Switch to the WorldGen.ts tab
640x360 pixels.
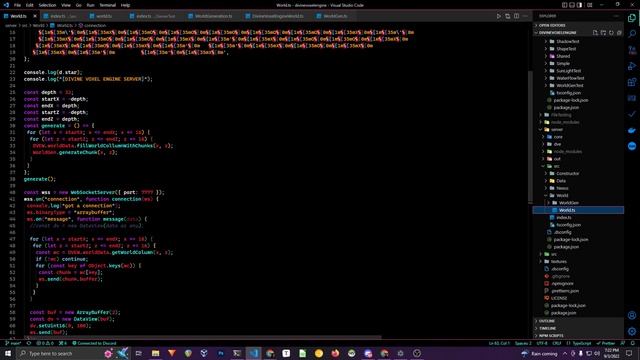(x=335, y=16)
